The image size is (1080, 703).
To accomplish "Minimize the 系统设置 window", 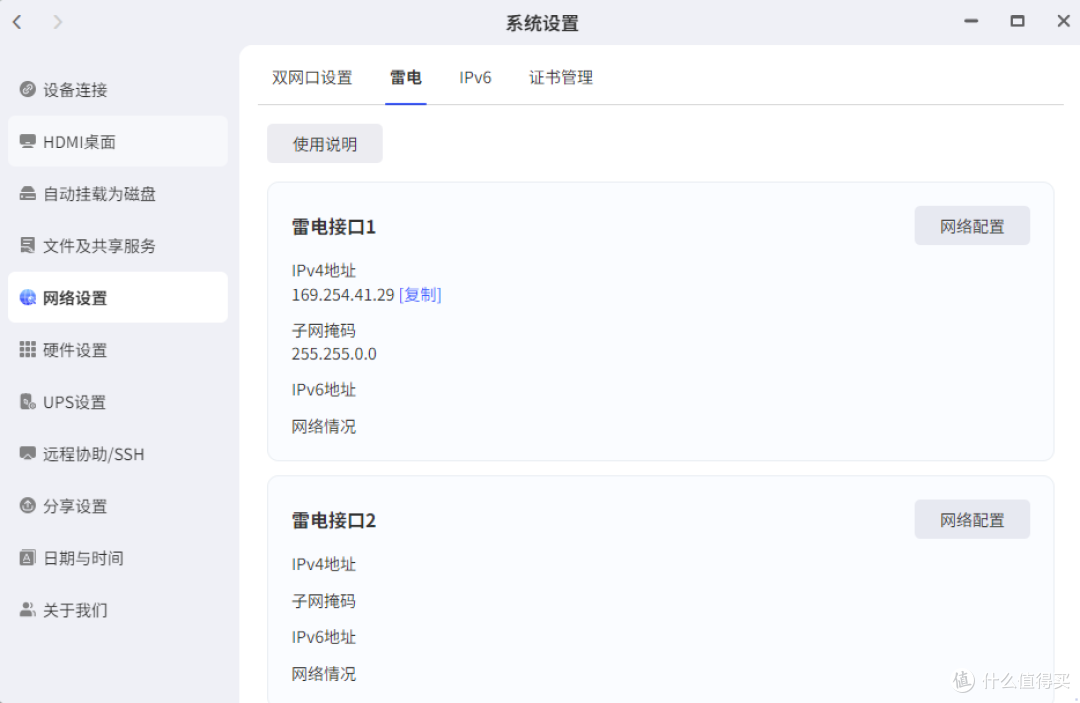I will click(971, 21).
